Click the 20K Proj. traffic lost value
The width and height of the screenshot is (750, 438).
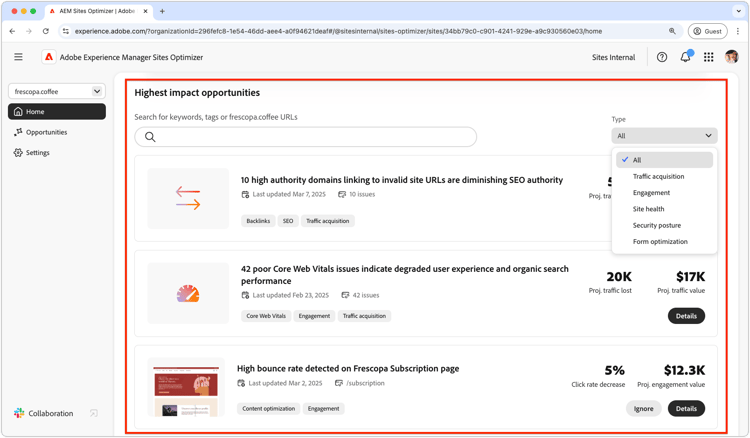tap(619, 276)
